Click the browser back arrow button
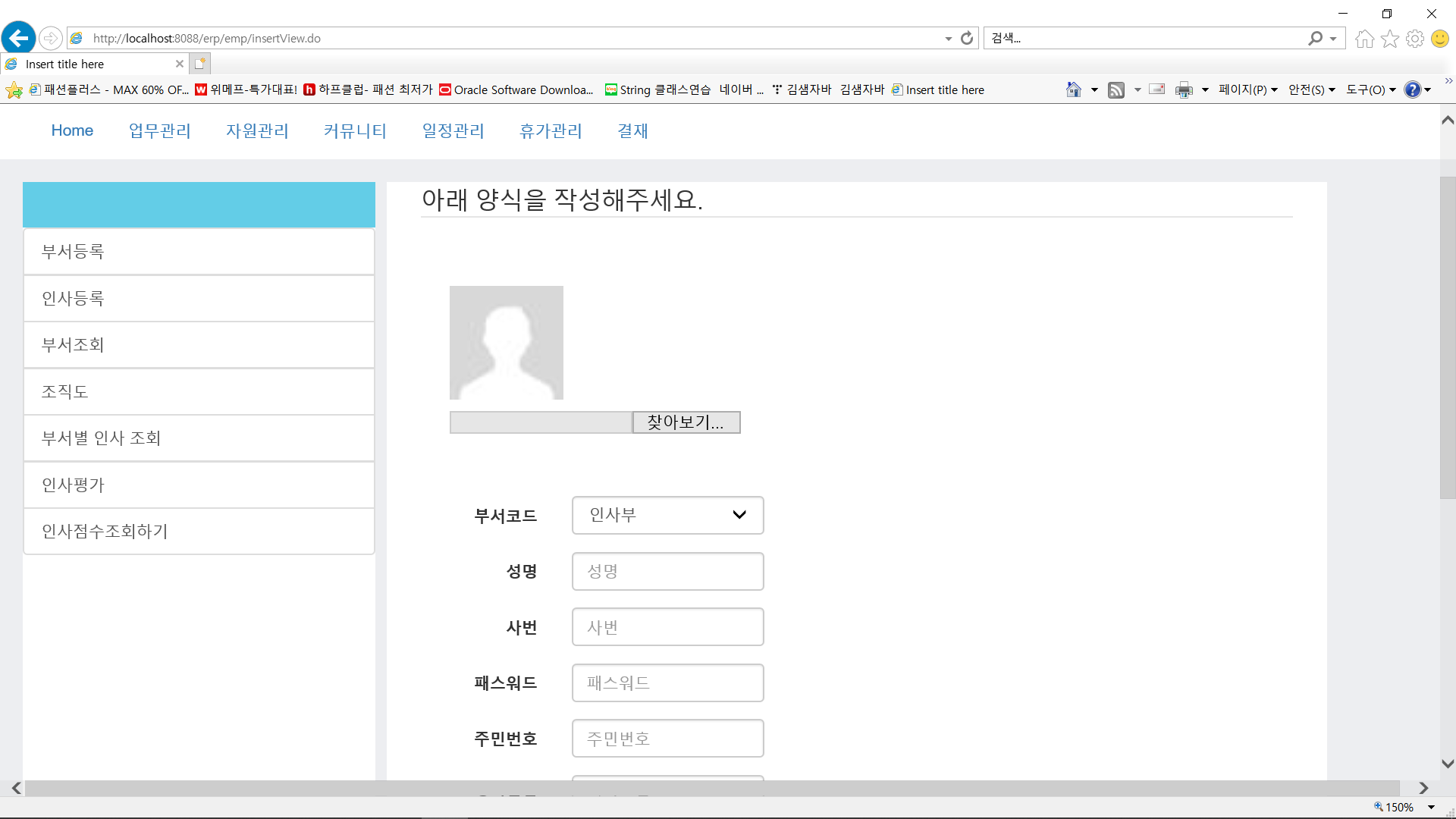The image size is (1456, 819). [x=19, y=38]
